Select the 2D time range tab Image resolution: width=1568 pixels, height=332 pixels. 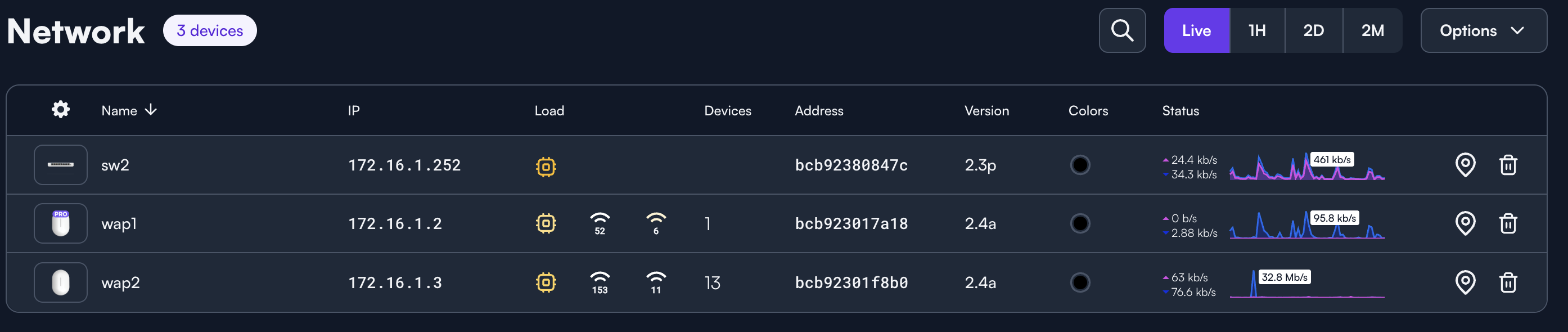click(x=1313, y=30)
